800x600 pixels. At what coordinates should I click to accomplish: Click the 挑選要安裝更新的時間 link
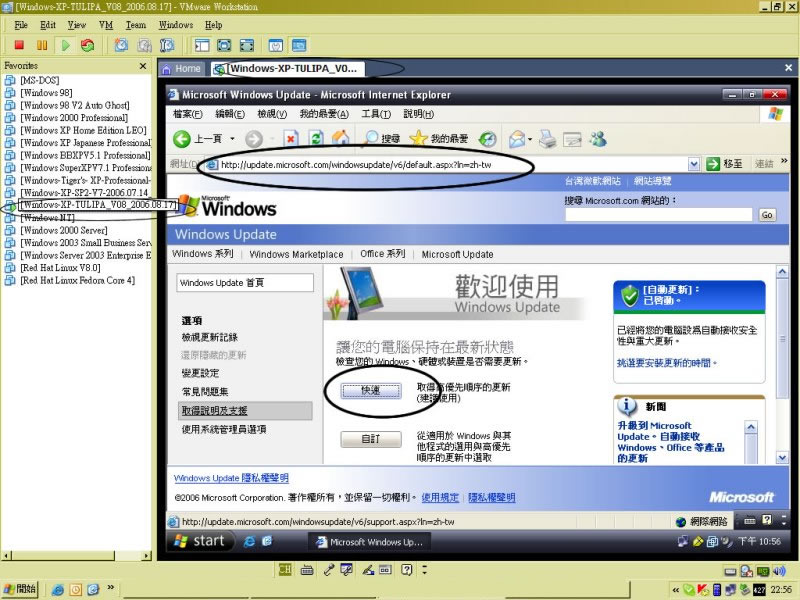(667, 363)
